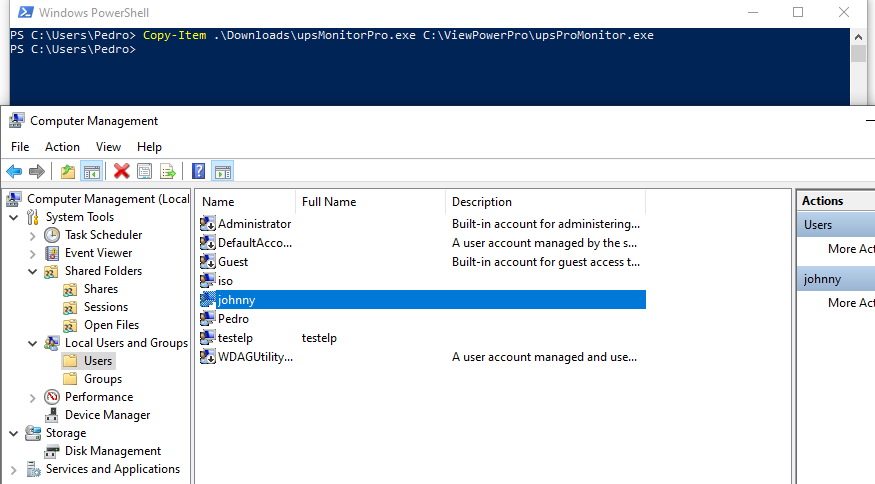This screenshot has width=875, height=484.
Task: Click the blue Help toolbar icon
Action: coord(199,171)
